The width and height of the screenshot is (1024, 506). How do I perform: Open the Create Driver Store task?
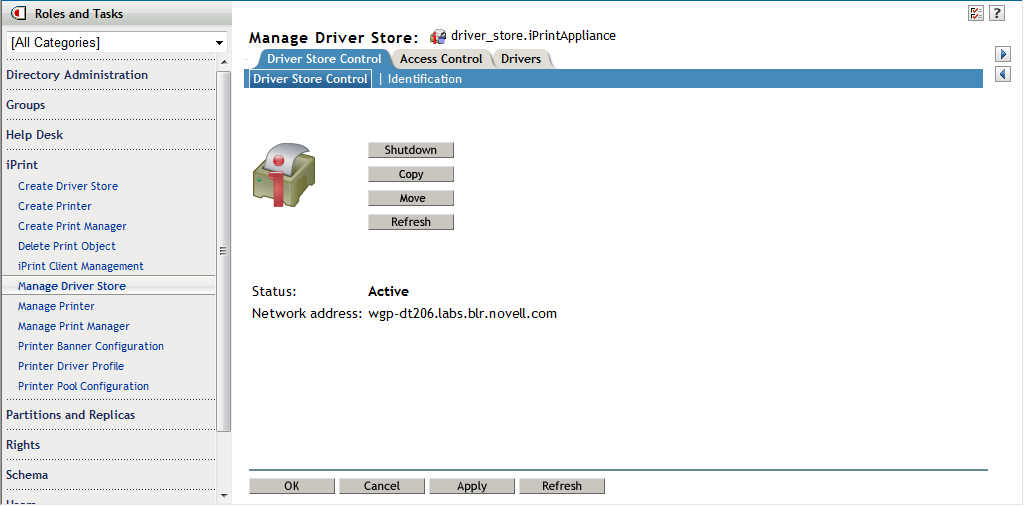[68, 186]
